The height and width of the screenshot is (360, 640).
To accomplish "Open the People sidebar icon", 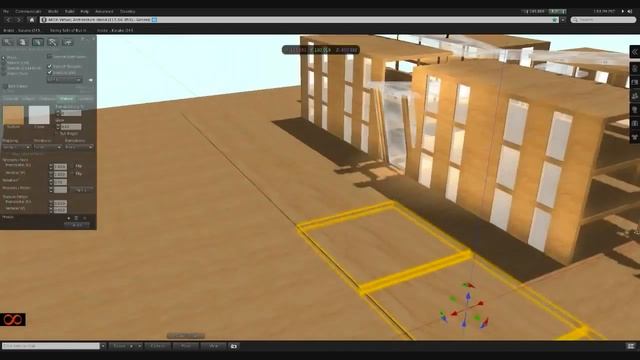I will point(635,96).
